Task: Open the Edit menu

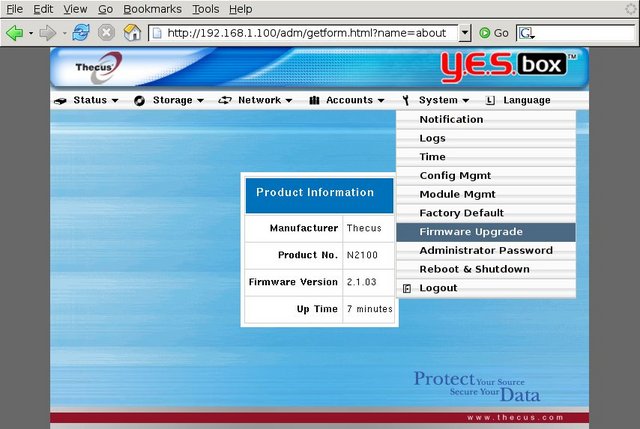Action: point(43,9)
